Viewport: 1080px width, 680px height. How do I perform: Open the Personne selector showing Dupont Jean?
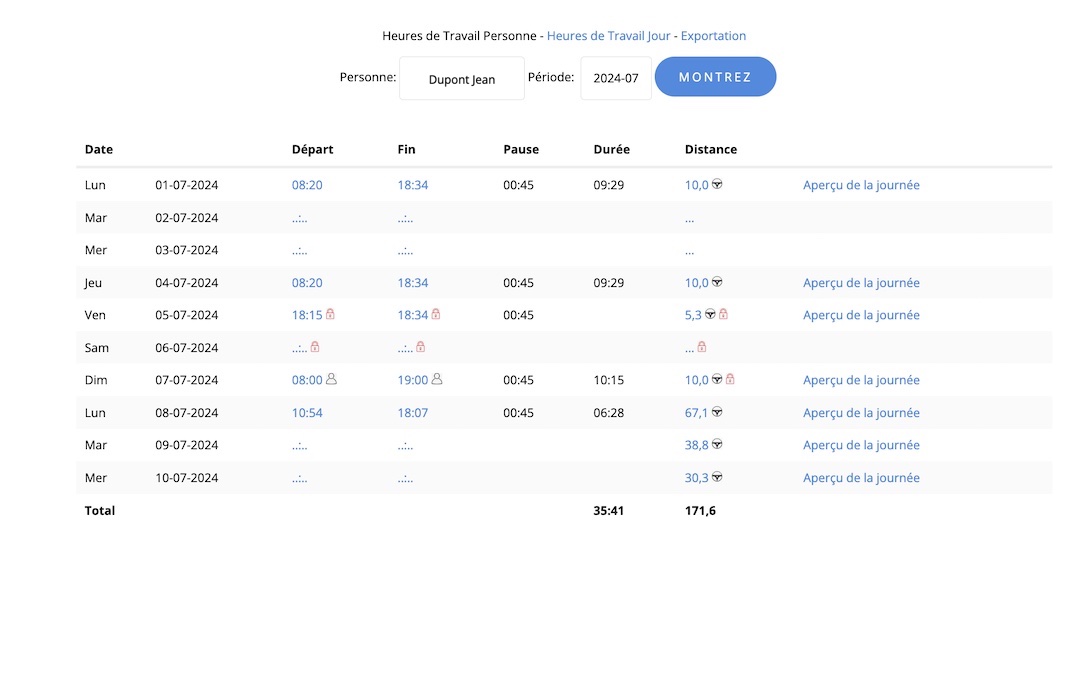(461, 79)
